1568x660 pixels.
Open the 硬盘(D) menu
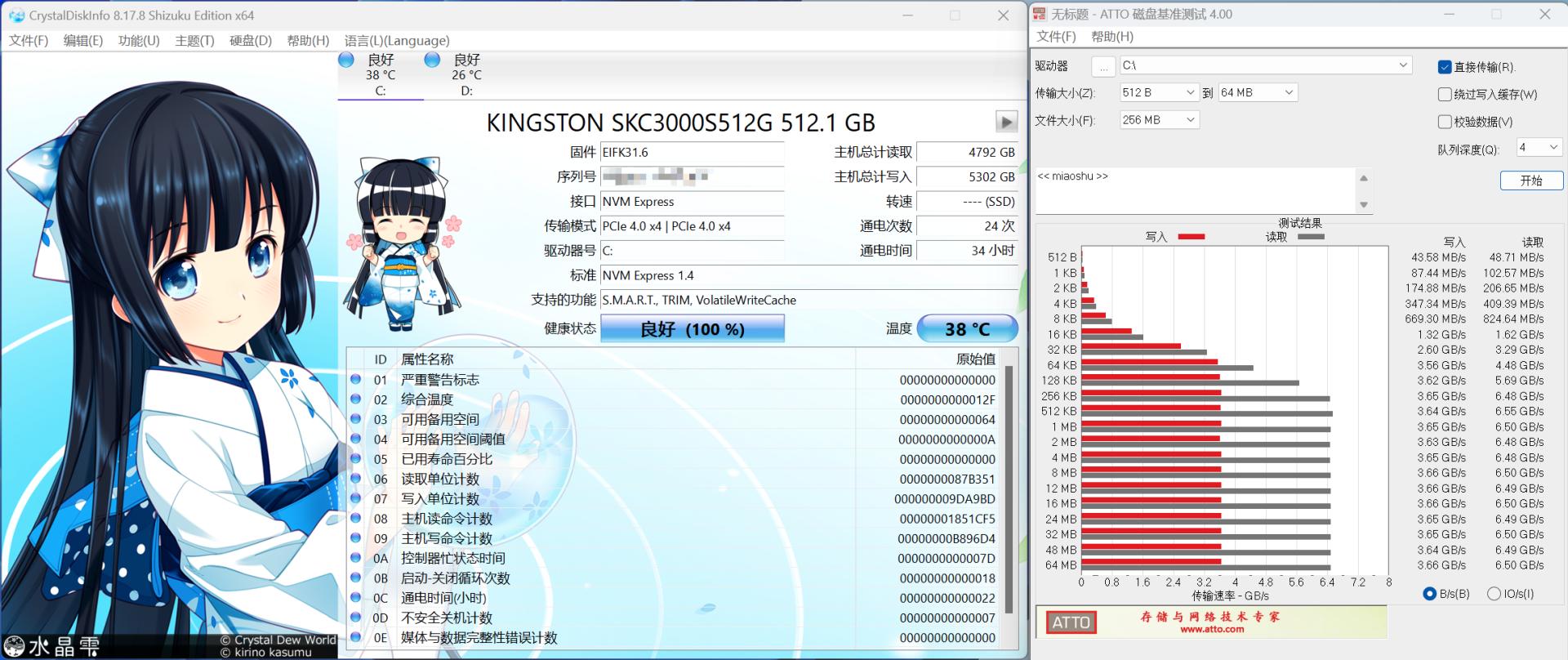coord(251,41)
